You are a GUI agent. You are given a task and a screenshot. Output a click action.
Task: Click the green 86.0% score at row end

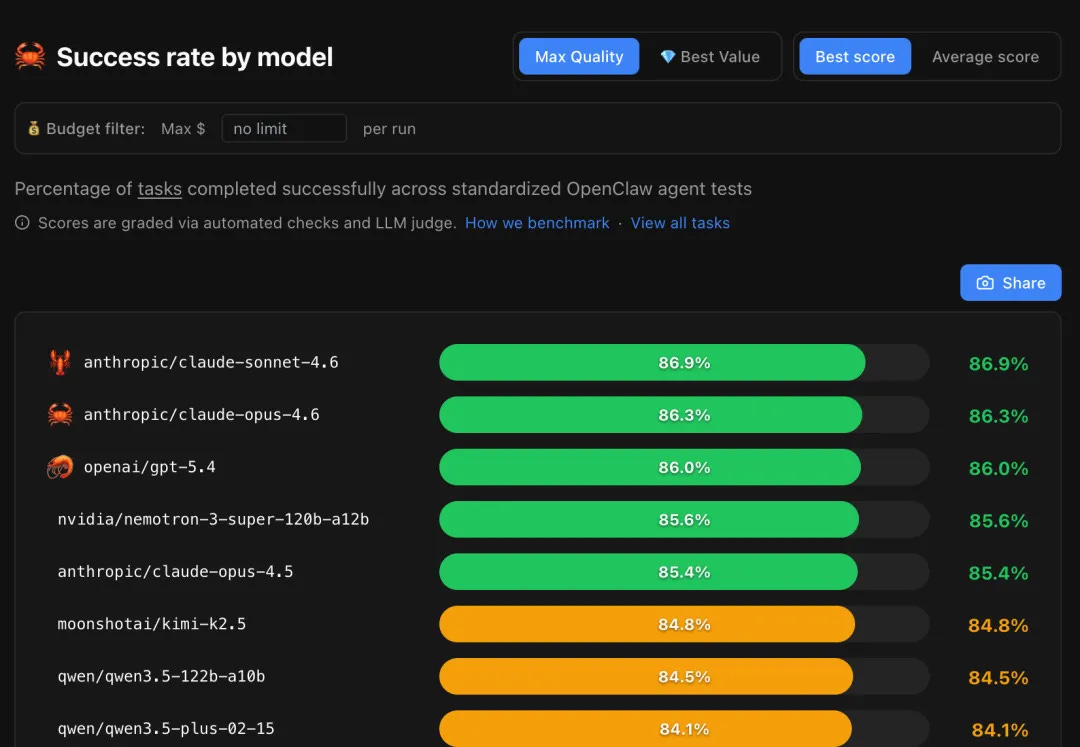click(998, 468)
